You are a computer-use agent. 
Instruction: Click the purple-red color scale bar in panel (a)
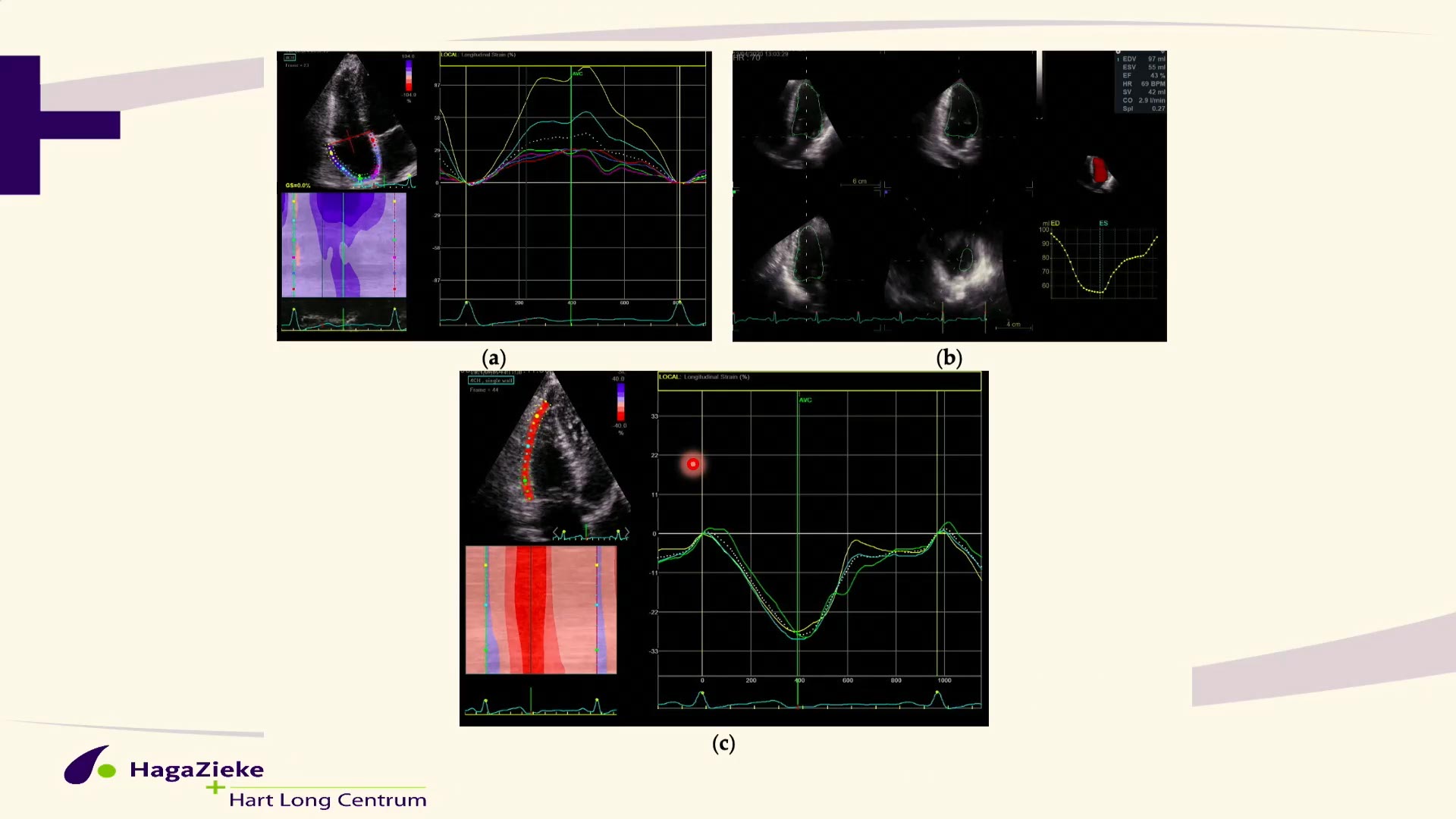[409, 75]
